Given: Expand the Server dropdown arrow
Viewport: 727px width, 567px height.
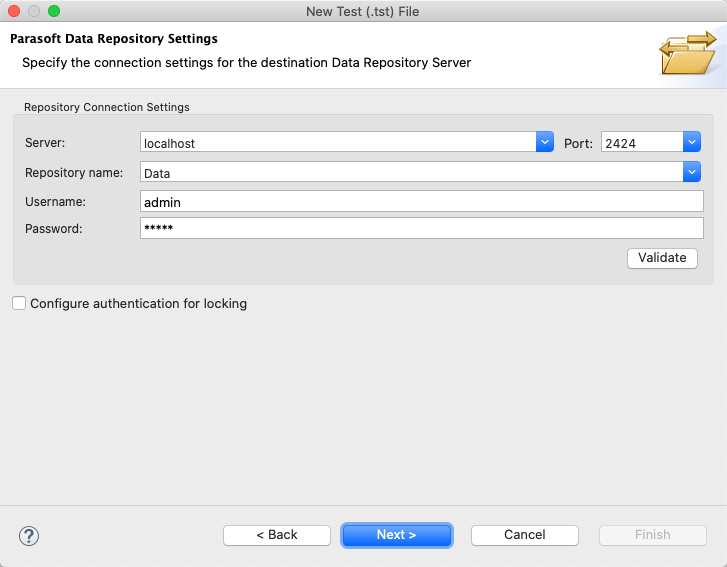Looking at the screenshot, I should click(x=545, y=142).
